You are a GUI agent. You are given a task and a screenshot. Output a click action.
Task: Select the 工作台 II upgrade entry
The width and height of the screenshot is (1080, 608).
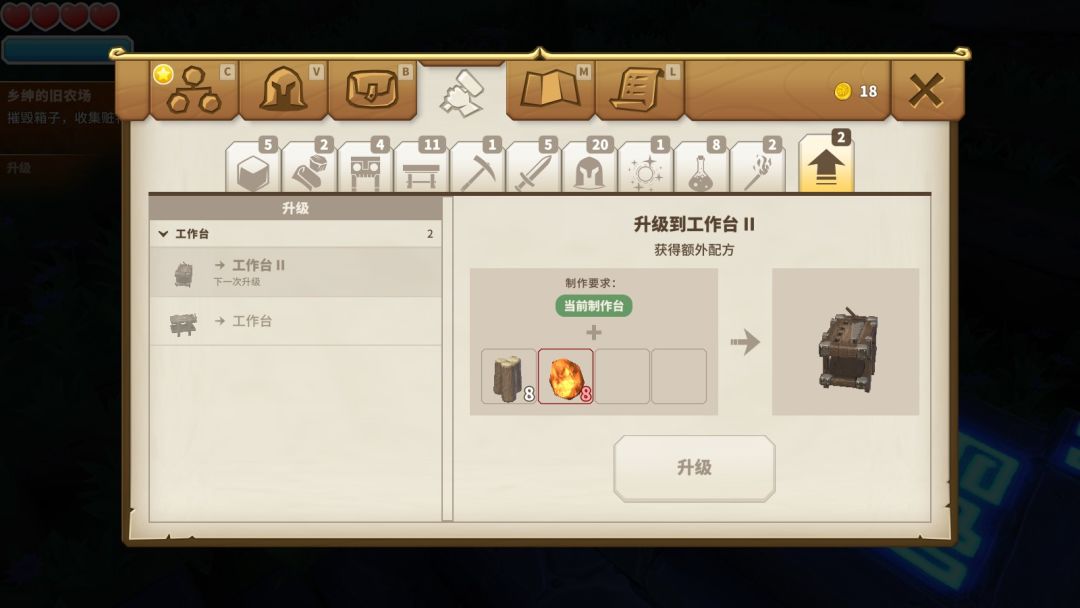tap(295, 273)
